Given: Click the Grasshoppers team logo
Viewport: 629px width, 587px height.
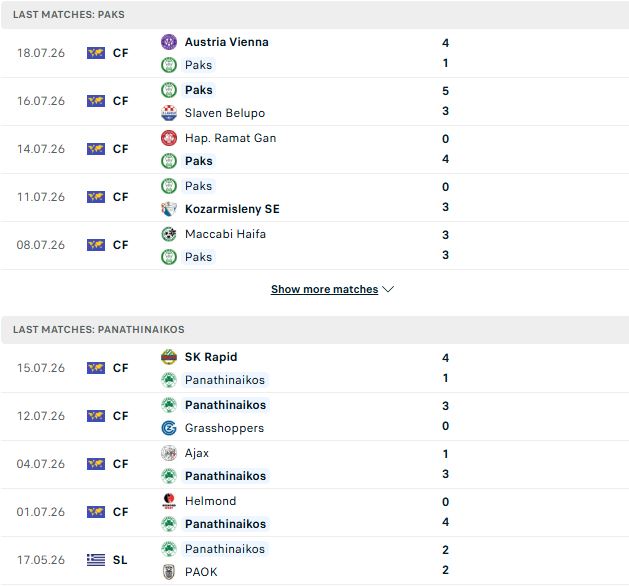Looking at the screenshot, I should pyautogui.click(x=169, y=428).
